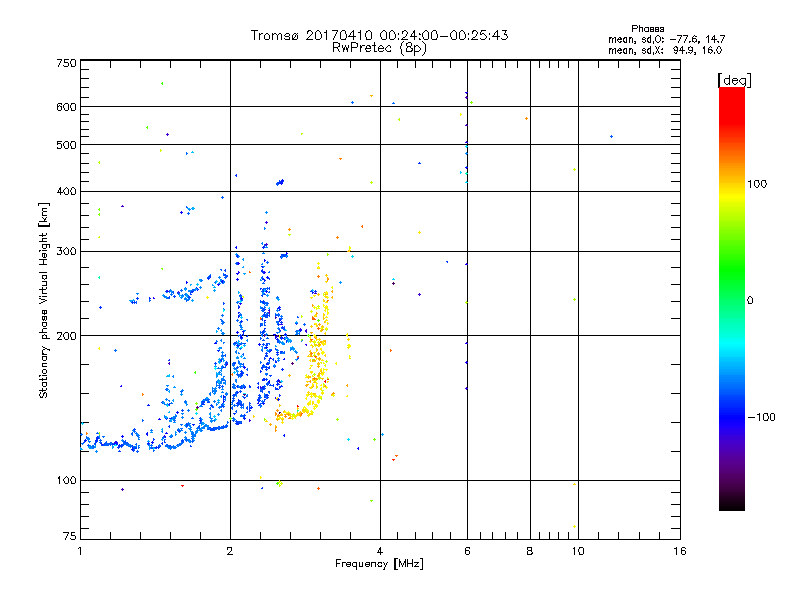Click the y-axis tick label '600'

tap(67, 107)
